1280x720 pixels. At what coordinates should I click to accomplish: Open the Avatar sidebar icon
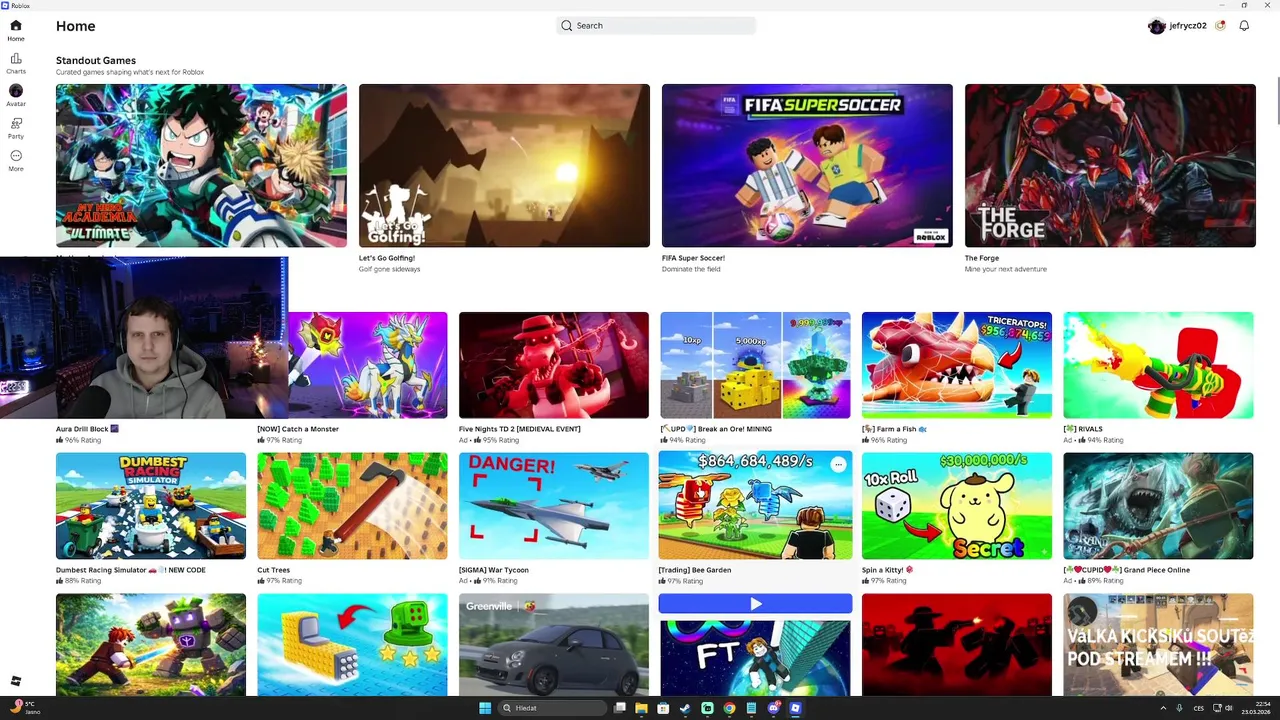16,95
